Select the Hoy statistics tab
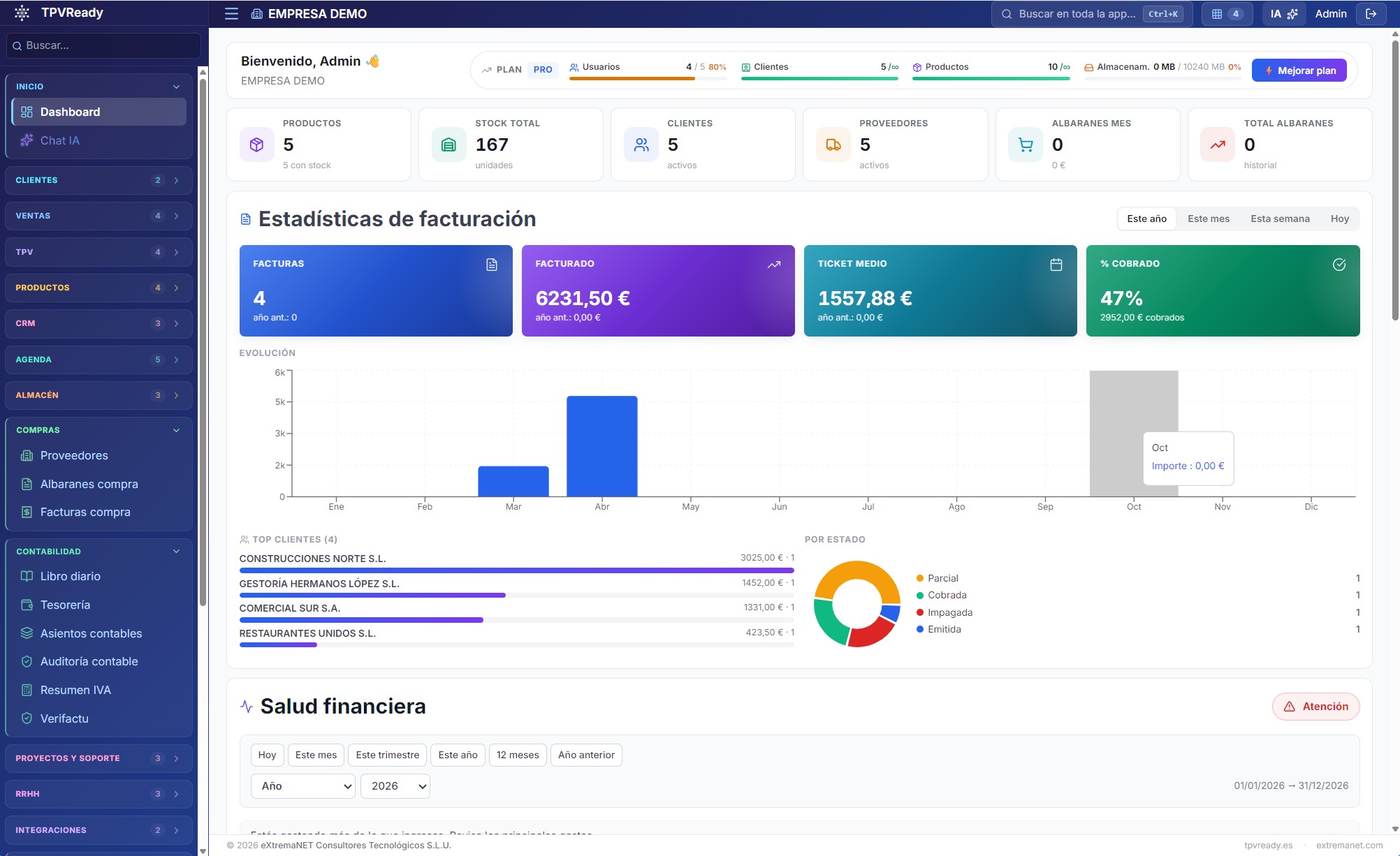 coord(1340,219)
